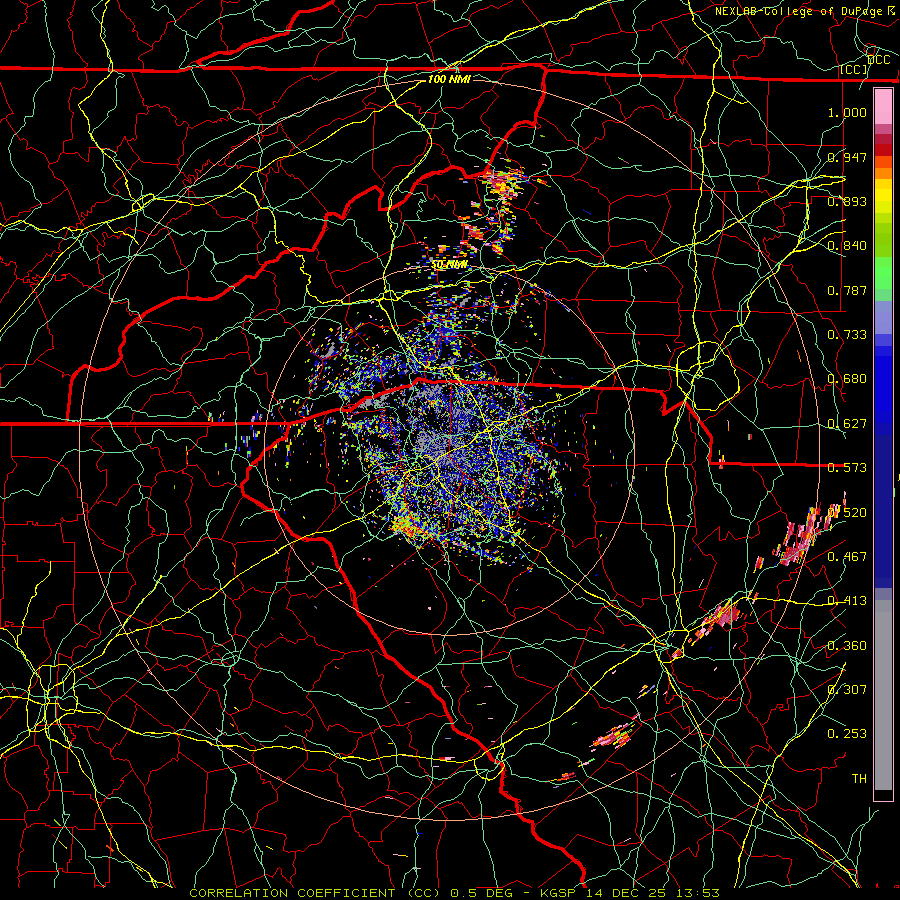This screenshot has height=900, width=900.
Task: Click the 50 NMI range ring label
Action: pos(449,265)
